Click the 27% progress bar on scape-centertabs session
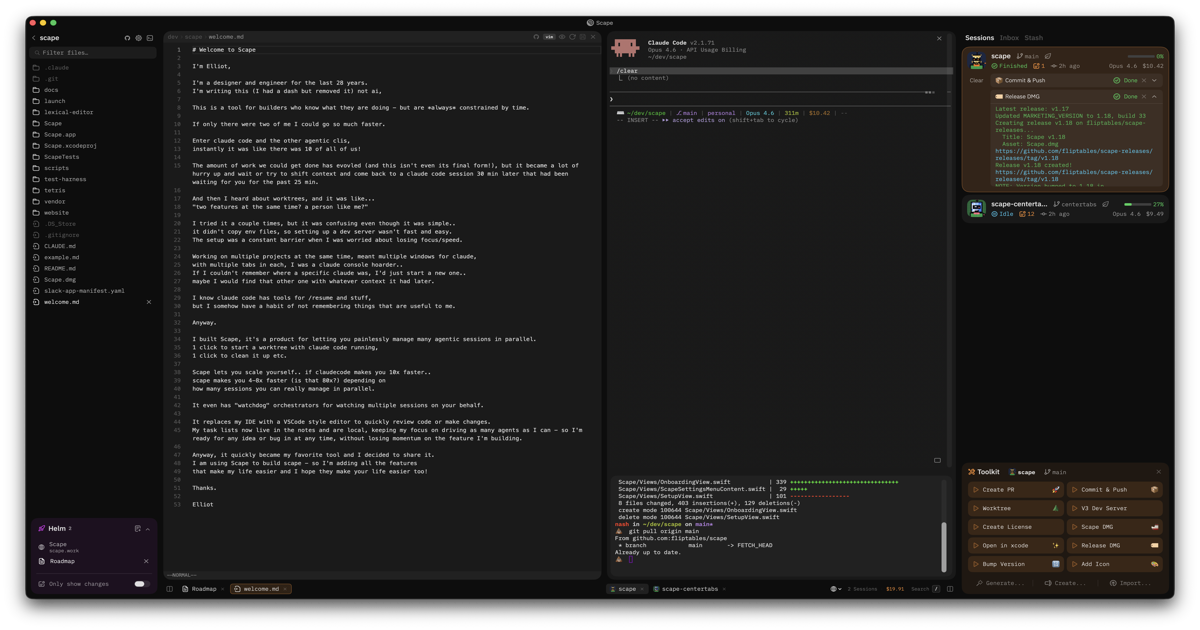The image size is (1200, 630). point(1140,203)
